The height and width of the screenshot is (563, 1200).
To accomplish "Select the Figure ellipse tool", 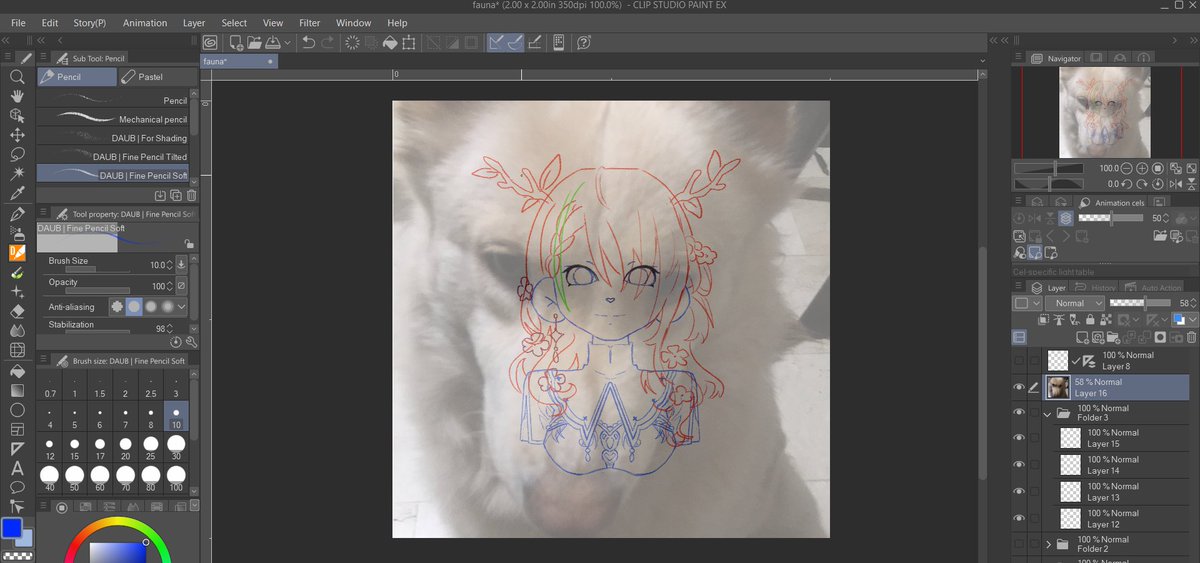I will (x=17, y=410).
